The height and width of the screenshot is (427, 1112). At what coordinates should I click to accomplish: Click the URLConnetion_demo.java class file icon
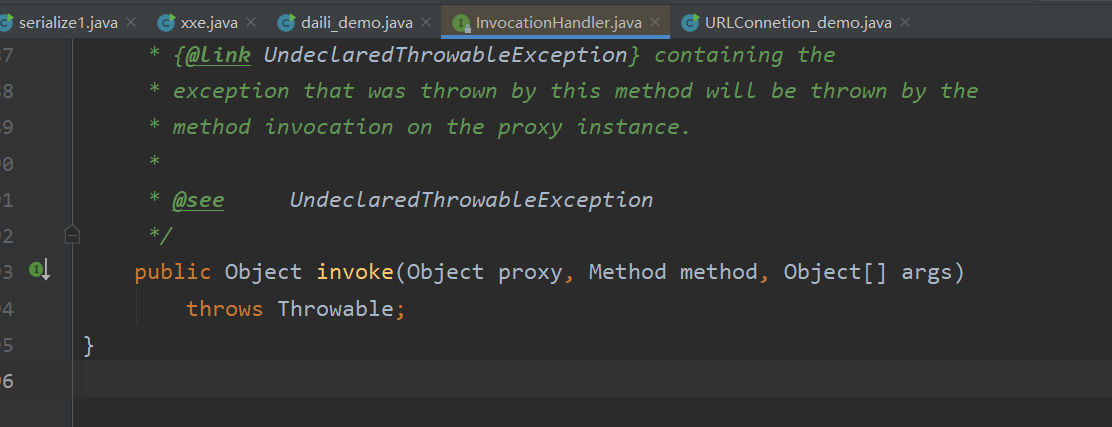tap(691, 23)
